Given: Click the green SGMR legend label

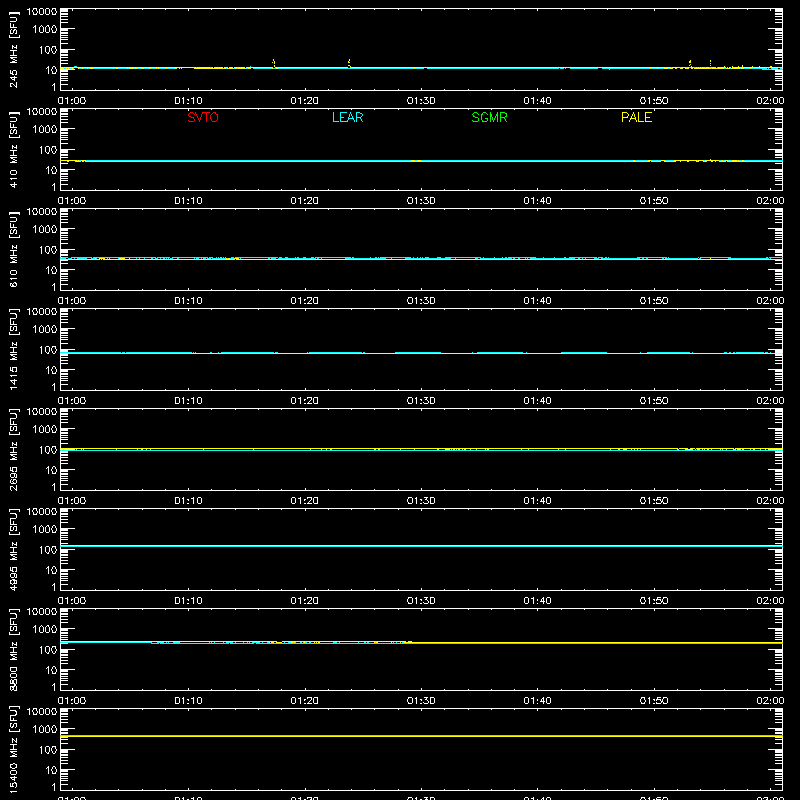Looking at the screenshot, I should (489, 117).
